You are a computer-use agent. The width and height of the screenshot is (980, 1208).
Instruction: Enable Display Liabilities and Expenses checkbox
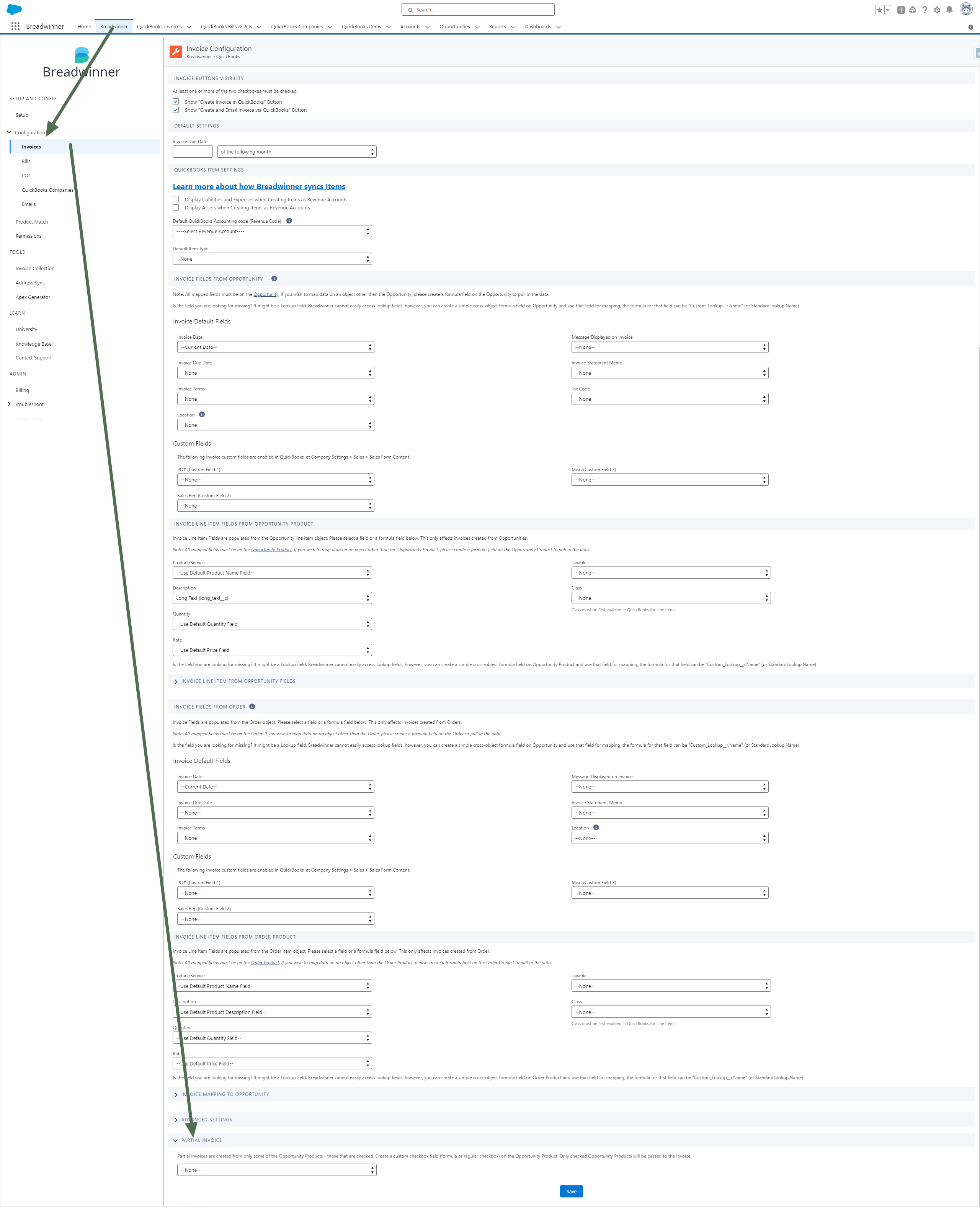176,199
